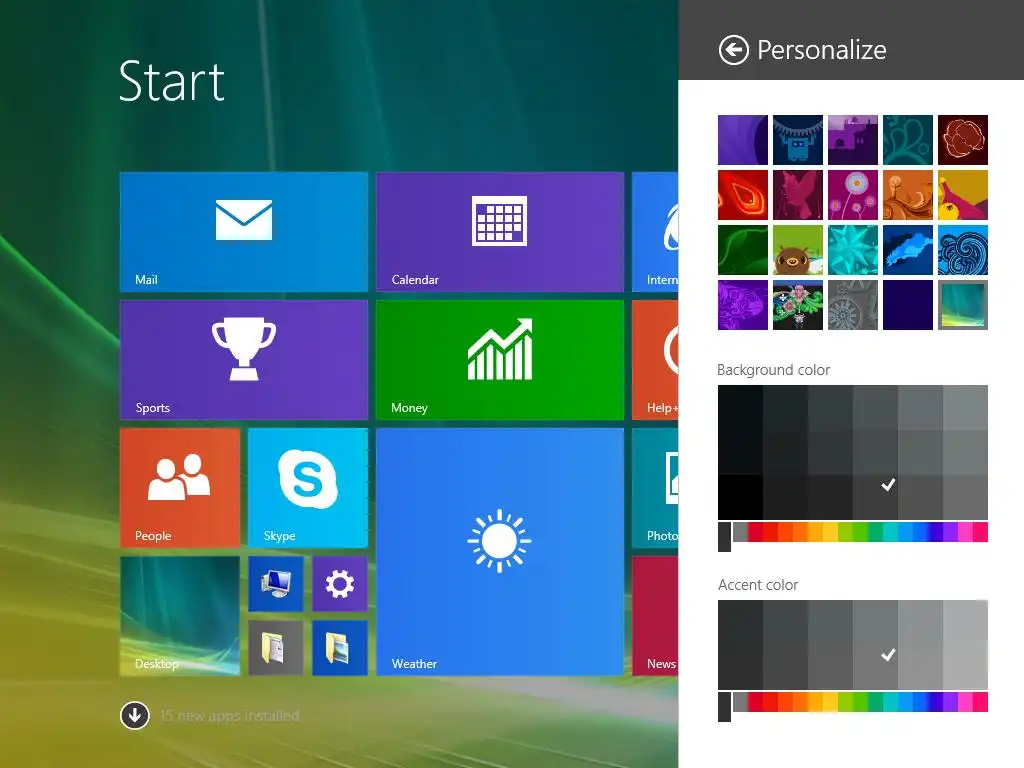Screen dimensions: 1024x768
Task: Choose the lightest gray Accent color swatch
Action: coord(965,645)
